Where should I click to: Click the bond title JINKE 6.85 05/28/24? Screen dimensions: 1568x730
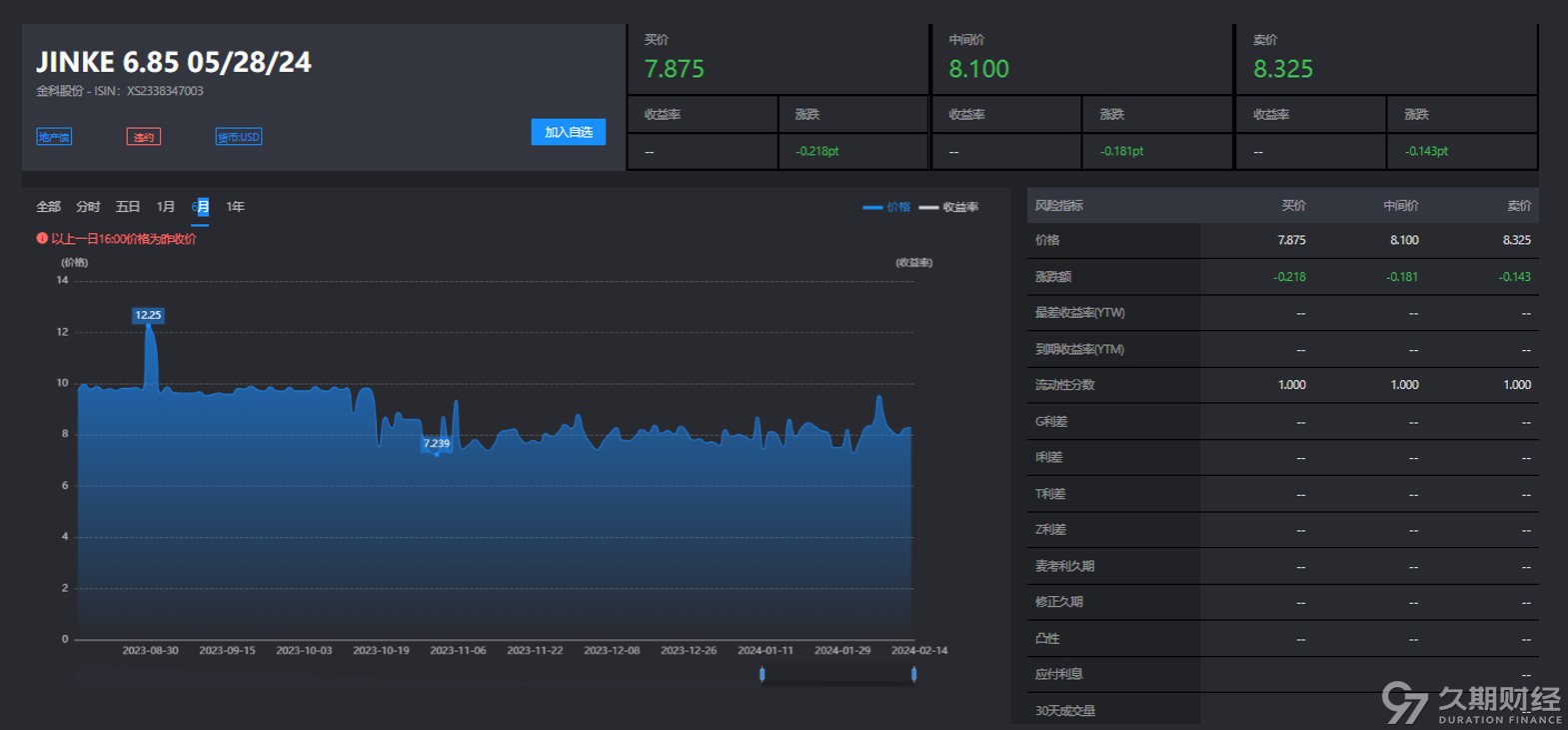coord(174,62)
